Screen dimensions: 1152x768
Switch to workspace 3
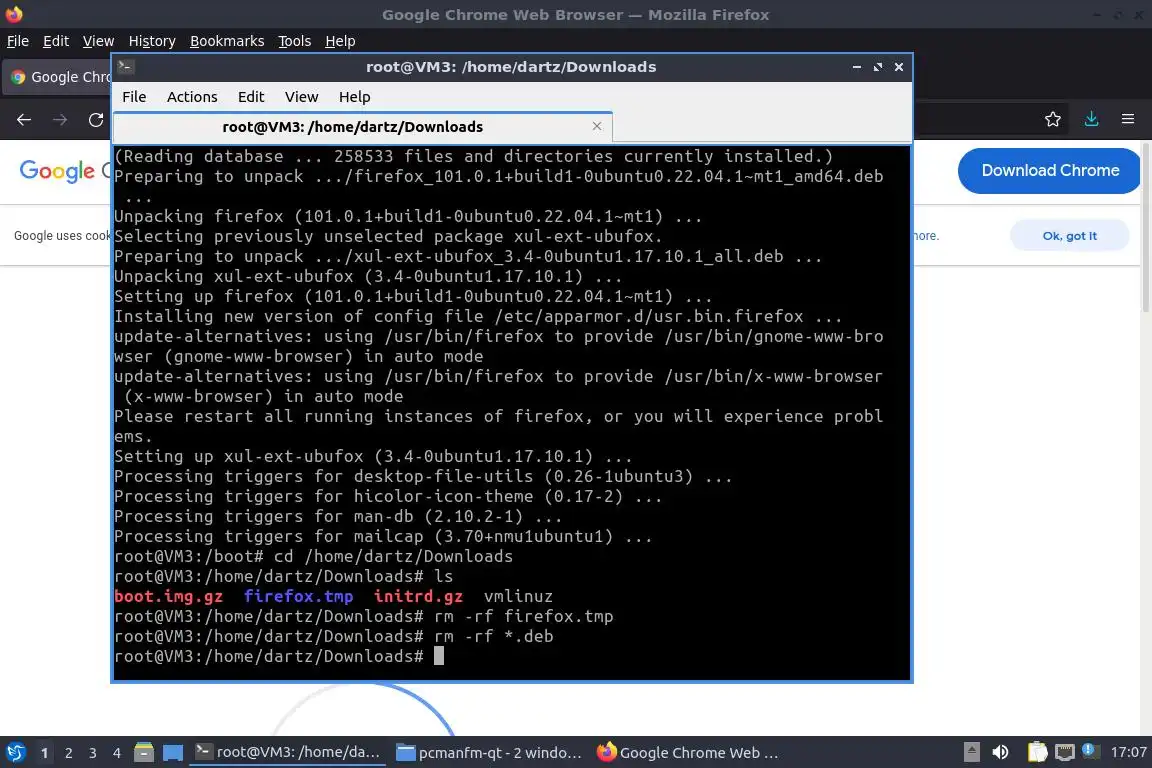click(93, 753)
